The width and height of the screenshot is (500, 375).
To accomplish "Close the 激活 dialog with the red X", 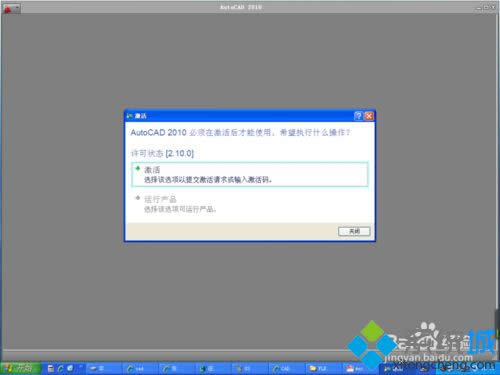I will click(x=369, y=116).
